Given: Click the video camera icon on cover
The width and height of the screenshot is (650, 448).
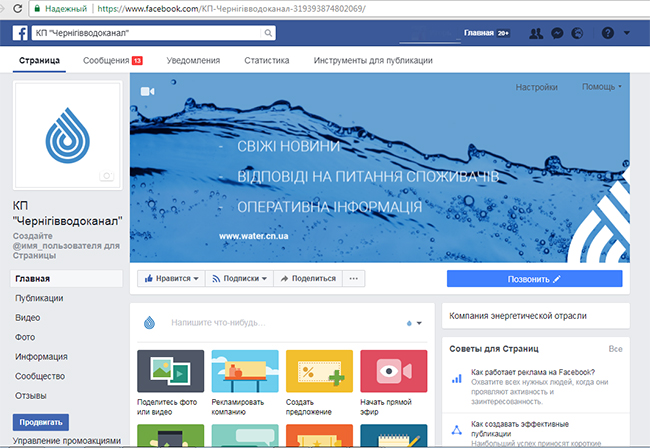Looking at the screenshot, I should [147, 91].
